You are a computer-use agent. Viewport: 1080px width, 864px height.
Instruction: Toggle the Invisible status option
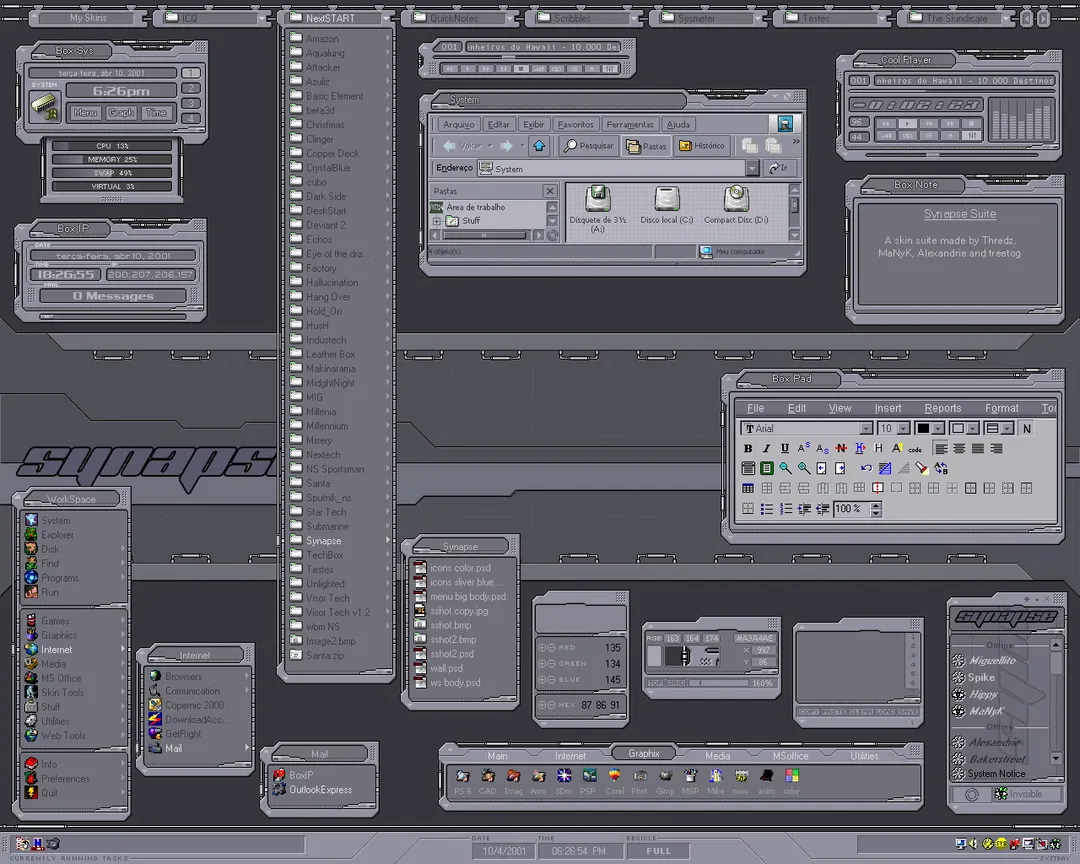tap(1018, 794)
